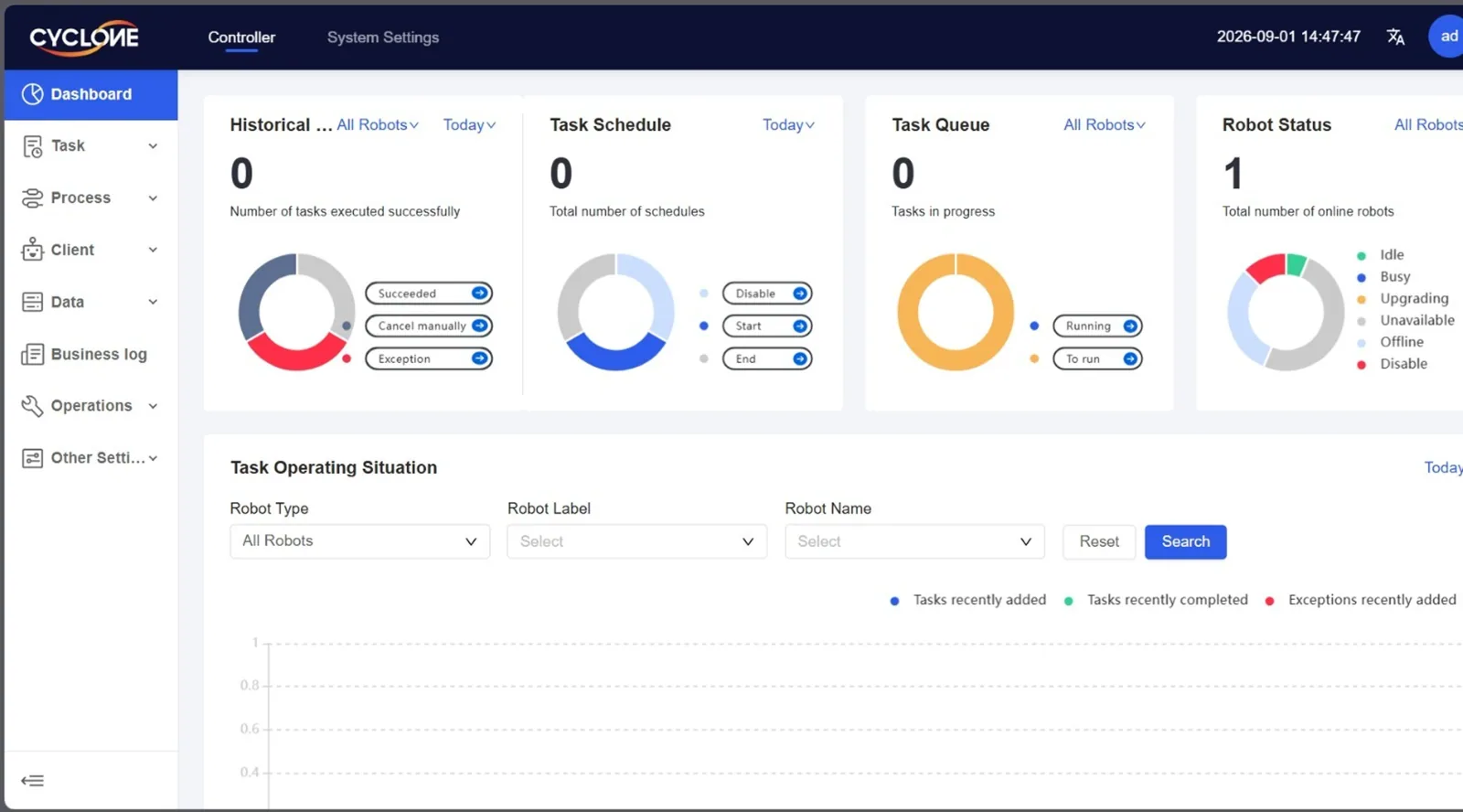Open the language translation icon

[1395, 37]
